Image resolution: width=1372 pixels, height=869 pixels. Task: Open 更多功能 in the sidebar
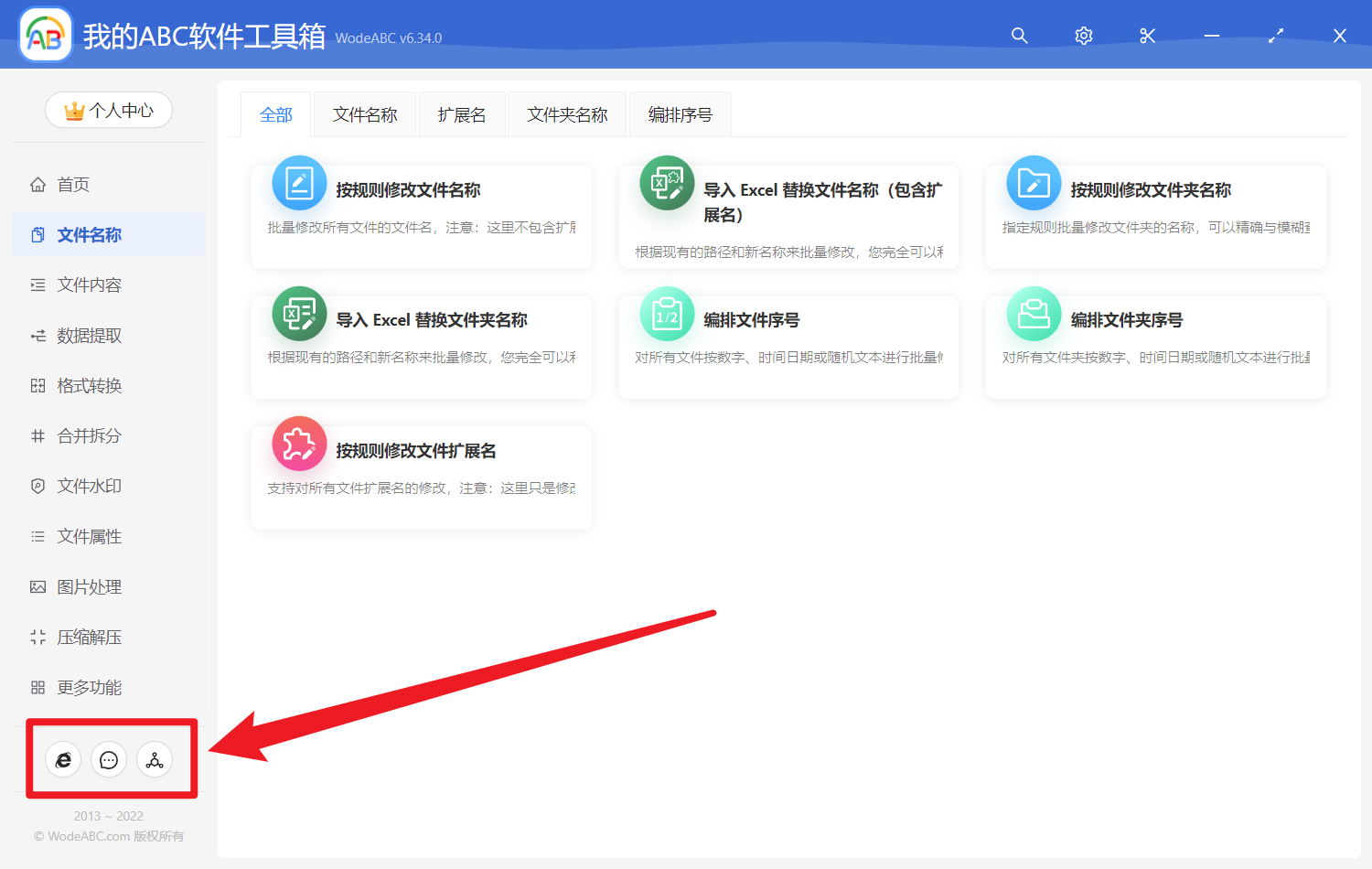pyautogui.click(x=89, y=688)
